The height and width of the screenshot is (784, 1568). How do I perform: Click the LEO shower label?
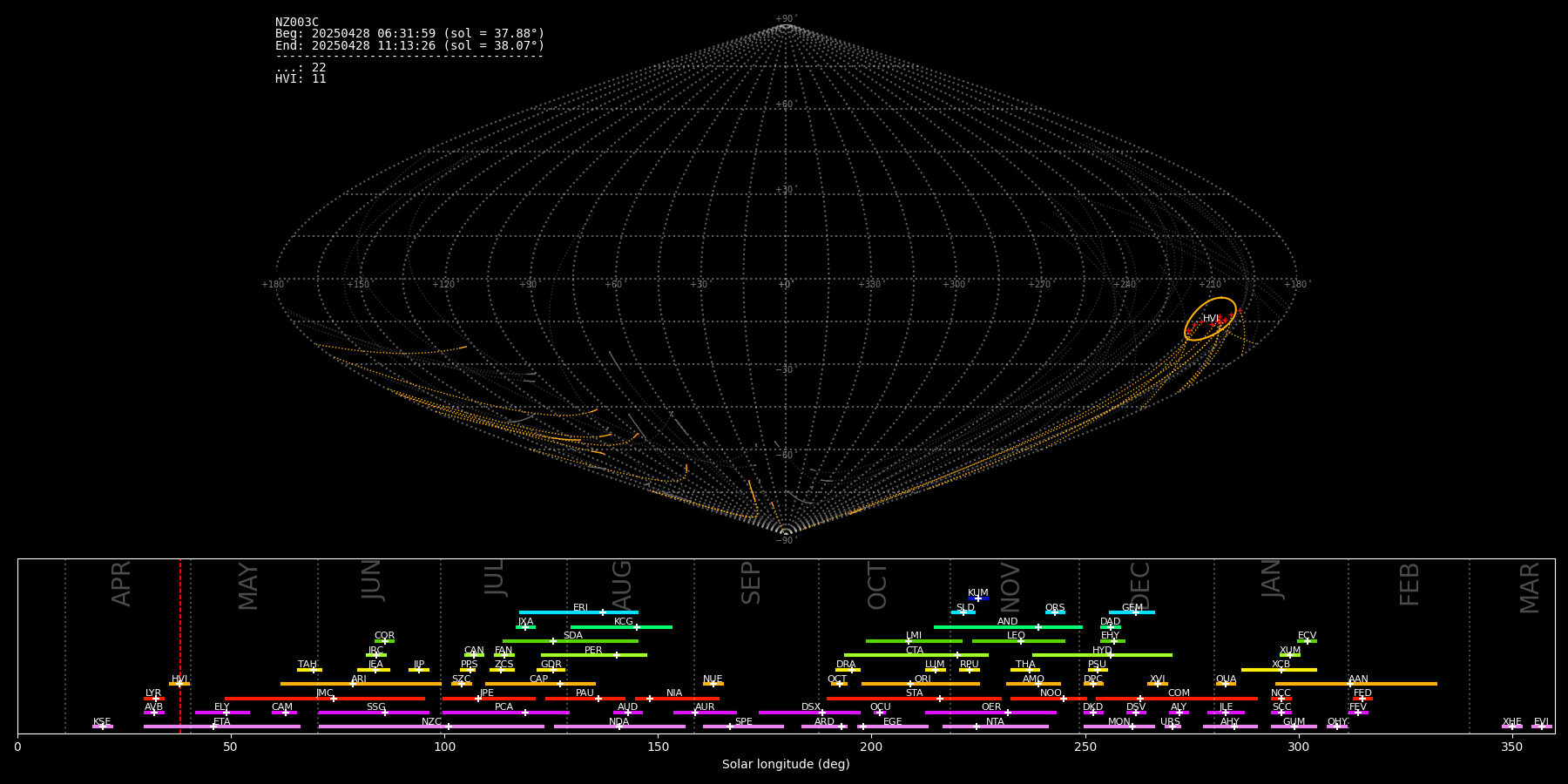click(x=1016, y=636)
